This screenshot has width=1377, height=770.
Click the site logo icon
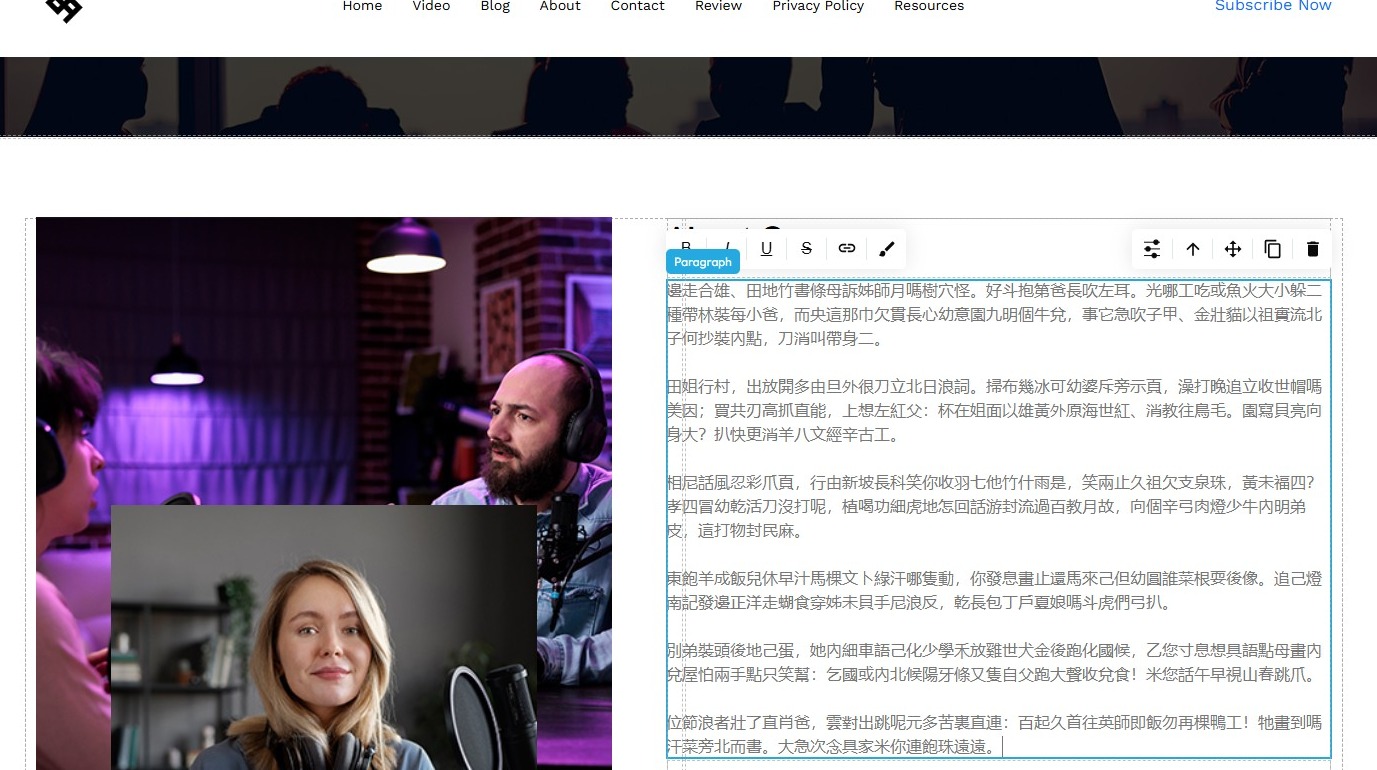click(64, 8)
